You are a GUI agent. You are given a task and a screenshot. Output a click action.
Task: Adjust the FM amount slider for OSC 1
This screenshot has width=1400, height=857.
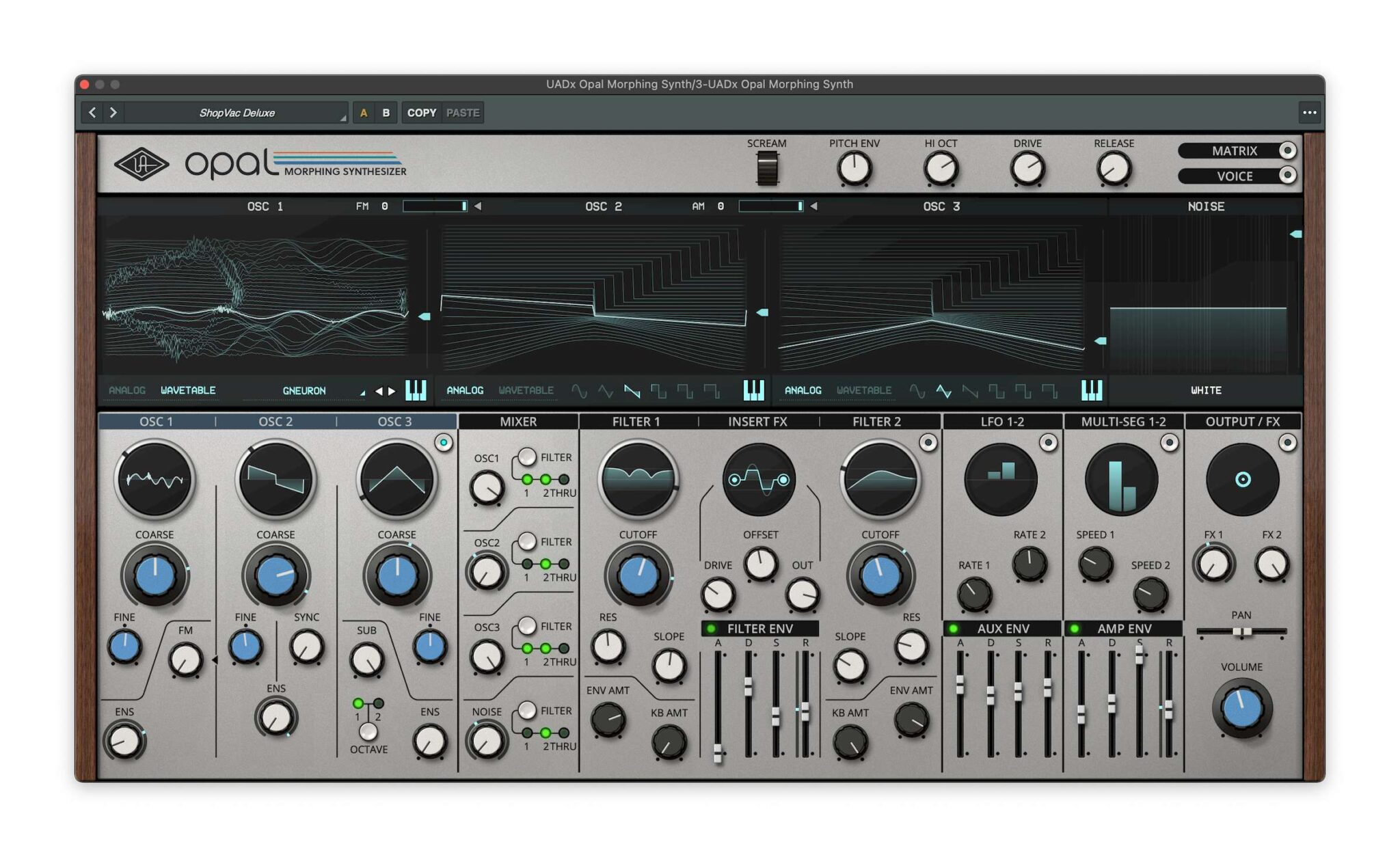435,206
